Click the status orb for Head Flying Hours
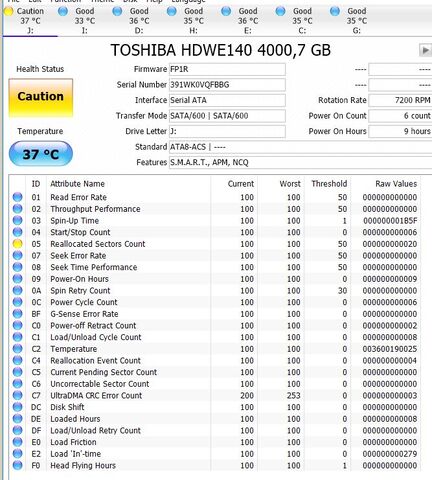 pyautogui.click(x=17, y=465)
